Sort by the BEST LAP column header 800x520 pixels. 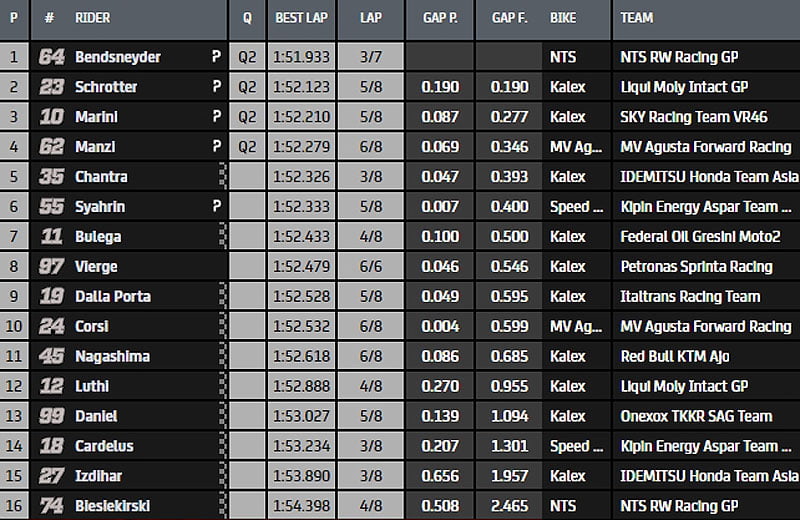301,18
